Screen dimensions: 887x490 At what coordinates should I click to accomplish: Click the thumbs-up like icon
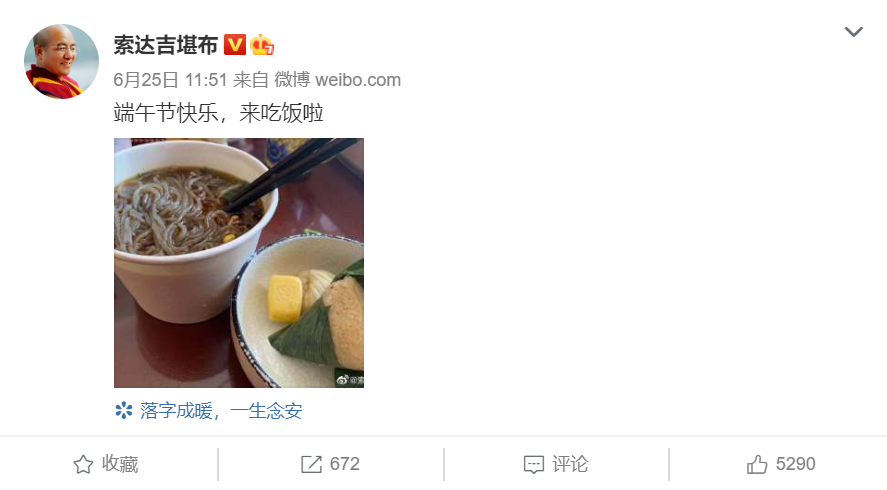(x=757, y=464)
